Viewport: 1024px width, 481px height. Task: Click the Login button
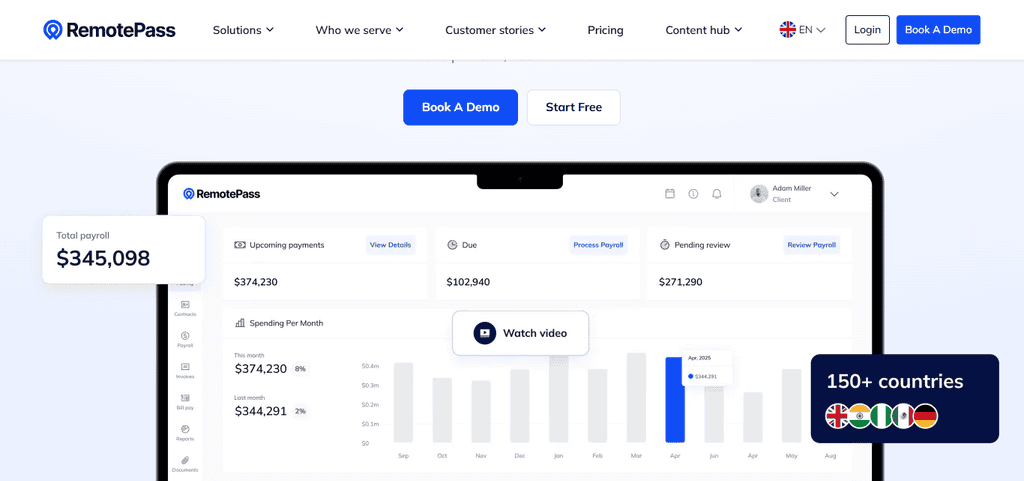click(867, 30)
